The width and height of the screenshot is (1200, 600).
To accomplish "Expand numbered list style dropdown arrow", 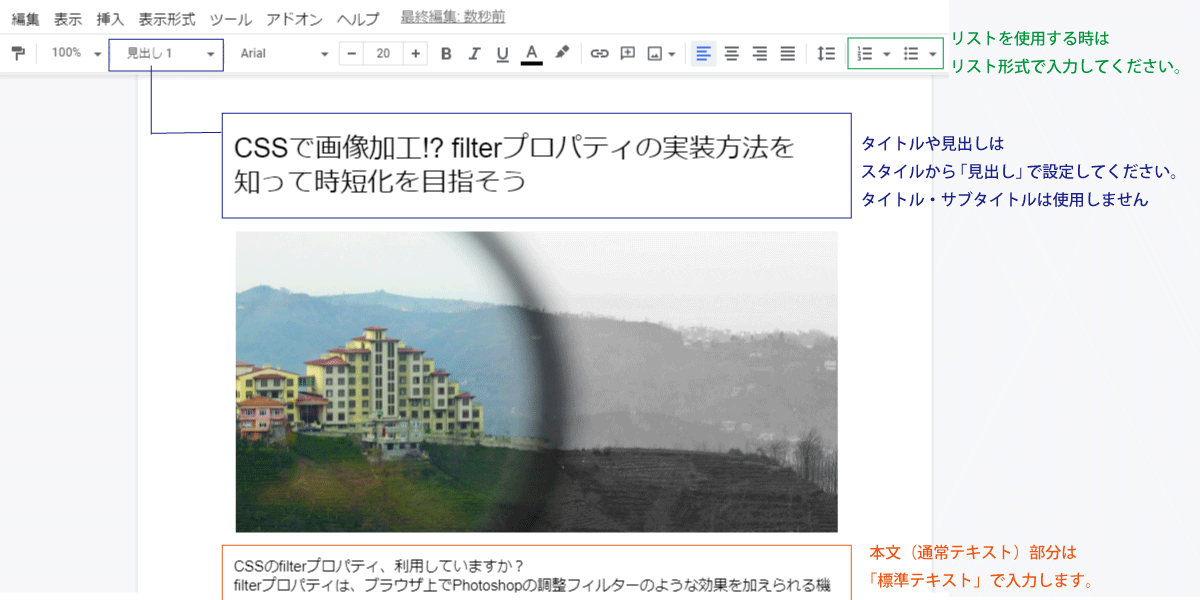I will [886, 55].
